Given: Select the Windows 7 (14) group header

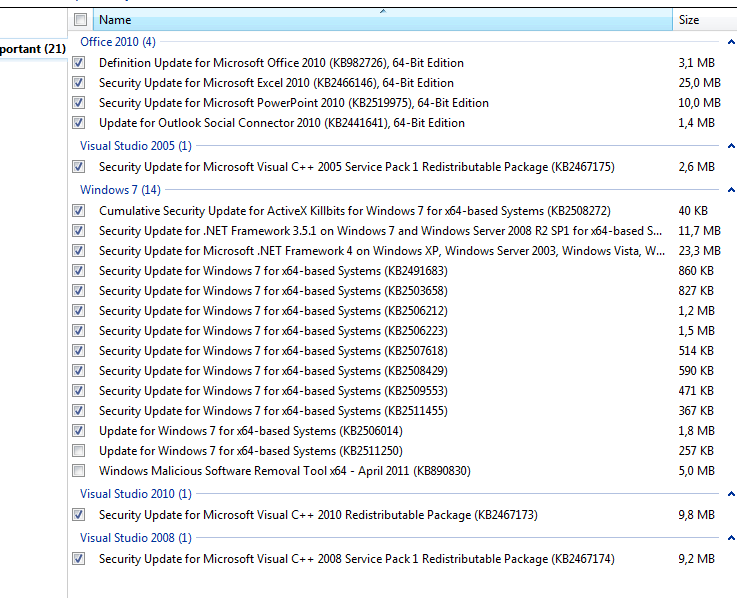Looking at the screenshot, I should point(120,189).
